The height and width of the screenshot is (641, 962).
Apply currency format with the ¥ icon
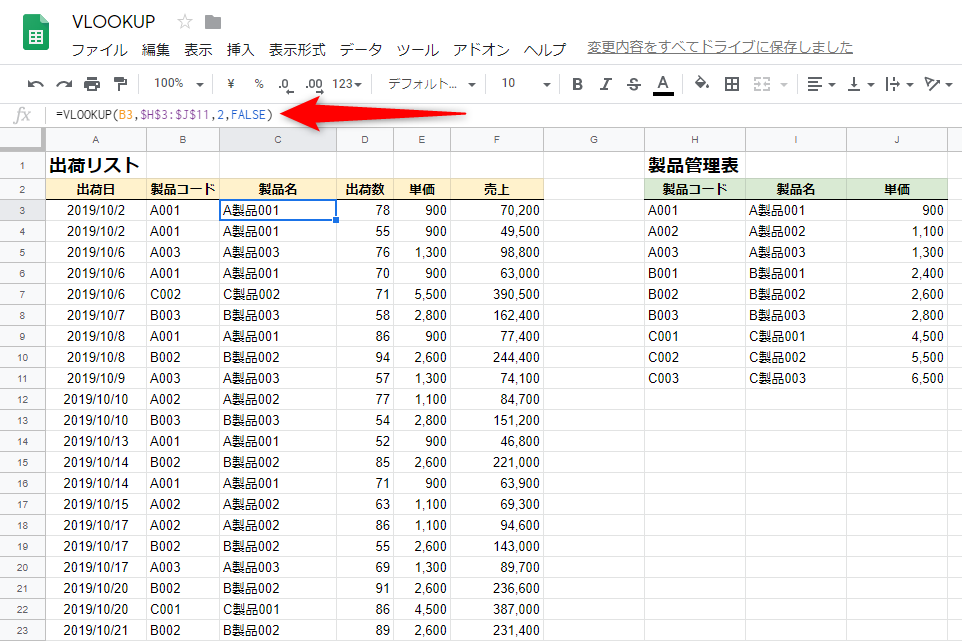click(230, 84)
